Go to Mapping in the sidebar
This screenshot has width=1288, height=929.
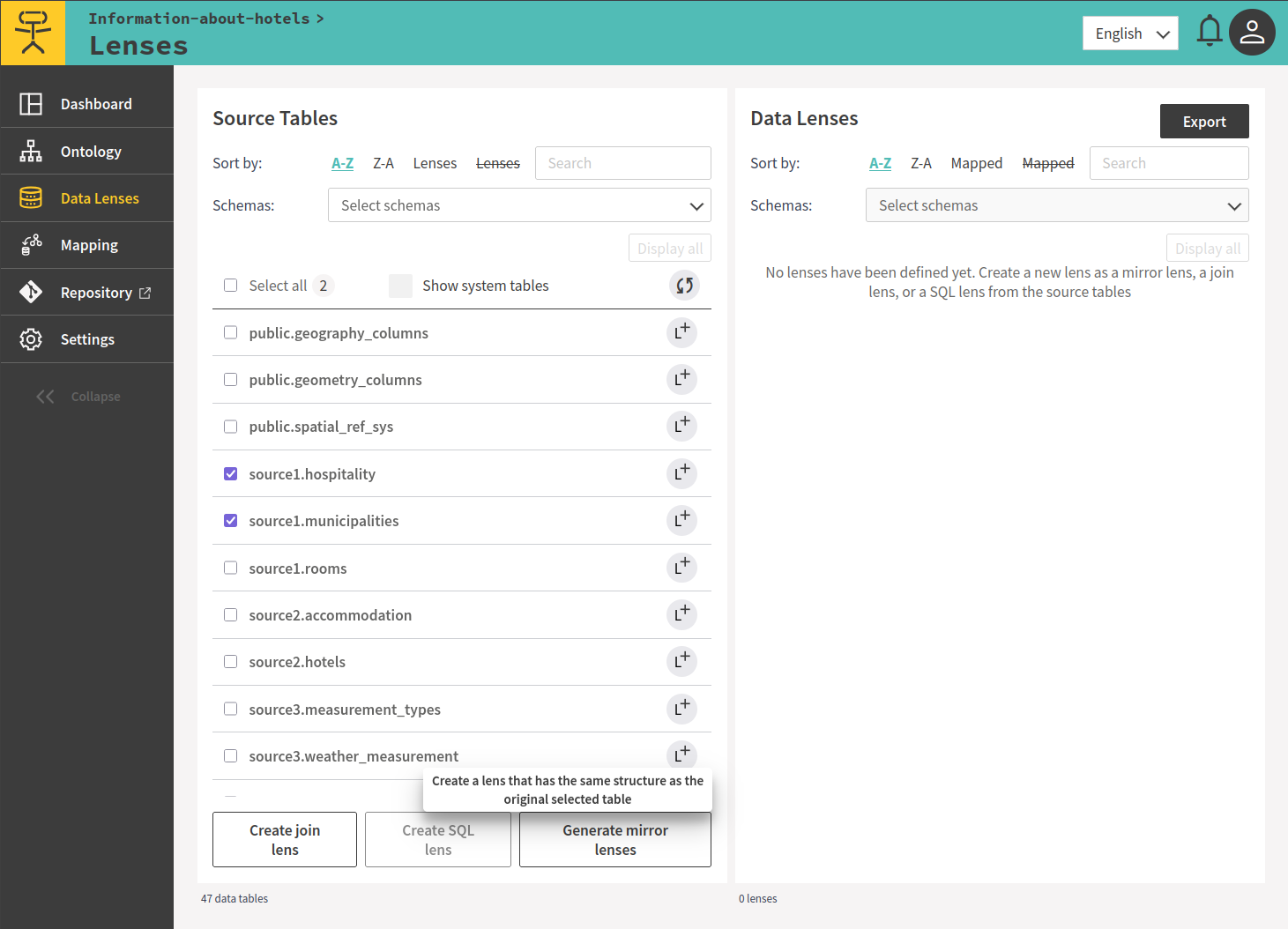[x=89, y=245]
